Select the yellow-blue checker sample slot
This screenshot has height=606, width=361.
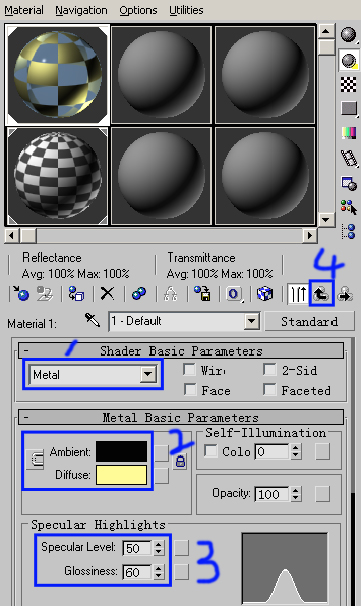58,75
